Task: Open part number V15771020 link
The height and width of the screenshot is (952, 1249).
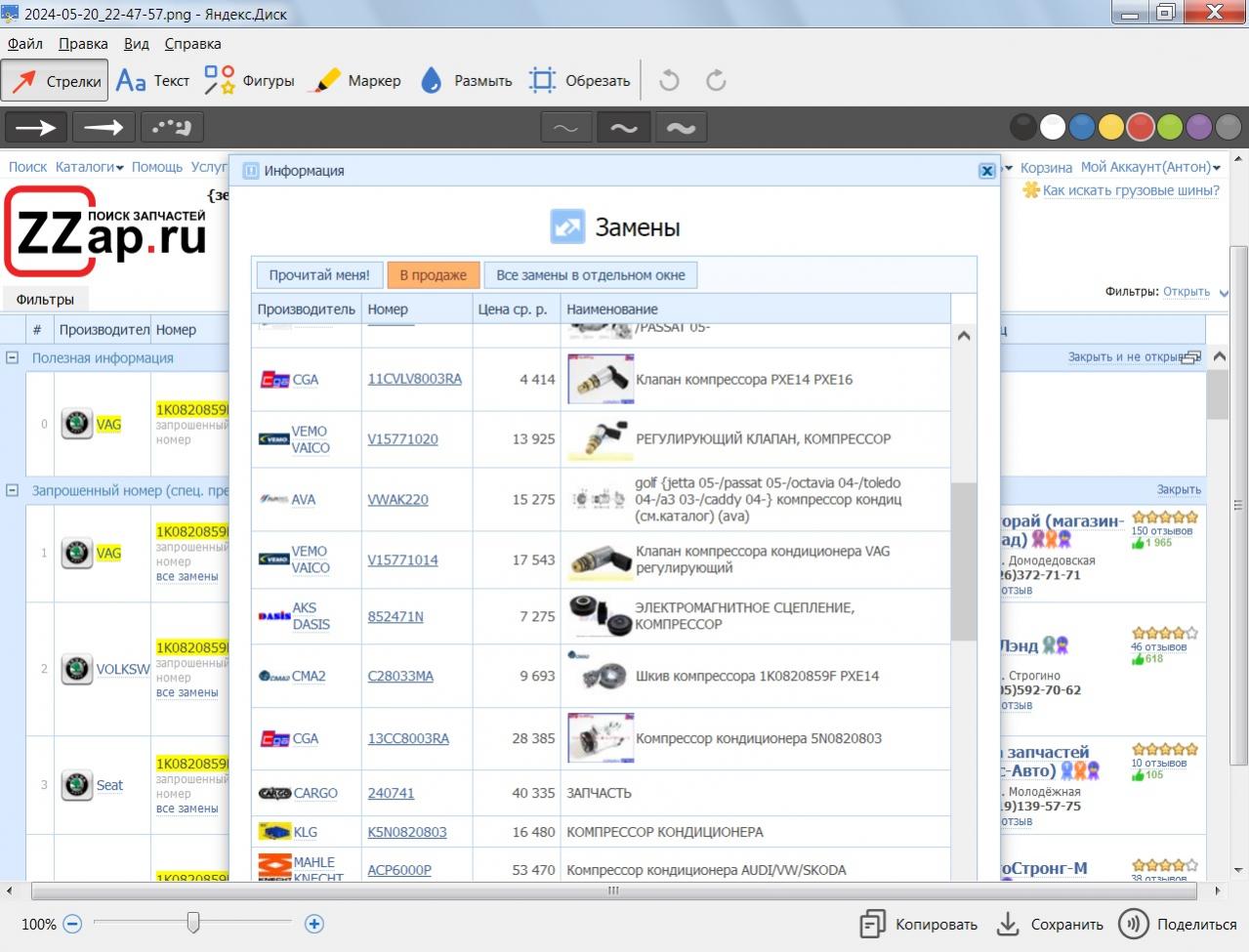Action: coord(402,439)
